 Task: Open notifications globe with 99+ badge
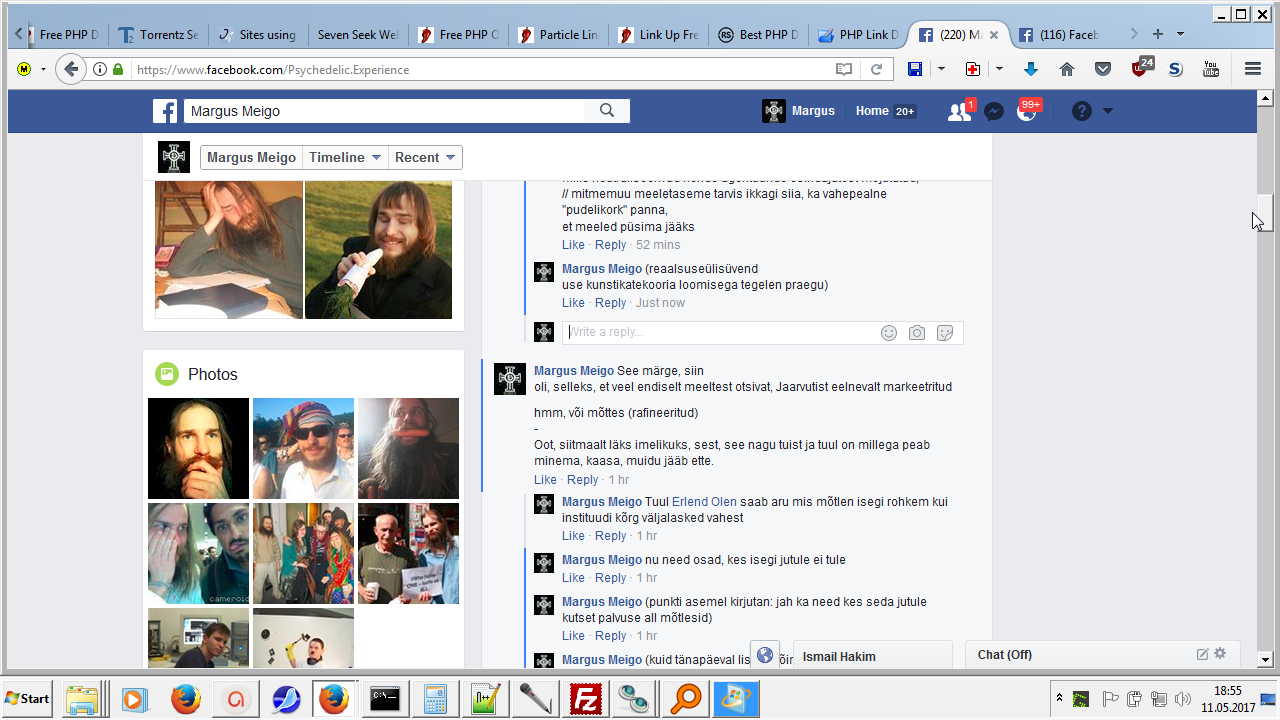tap(1027, 111)
